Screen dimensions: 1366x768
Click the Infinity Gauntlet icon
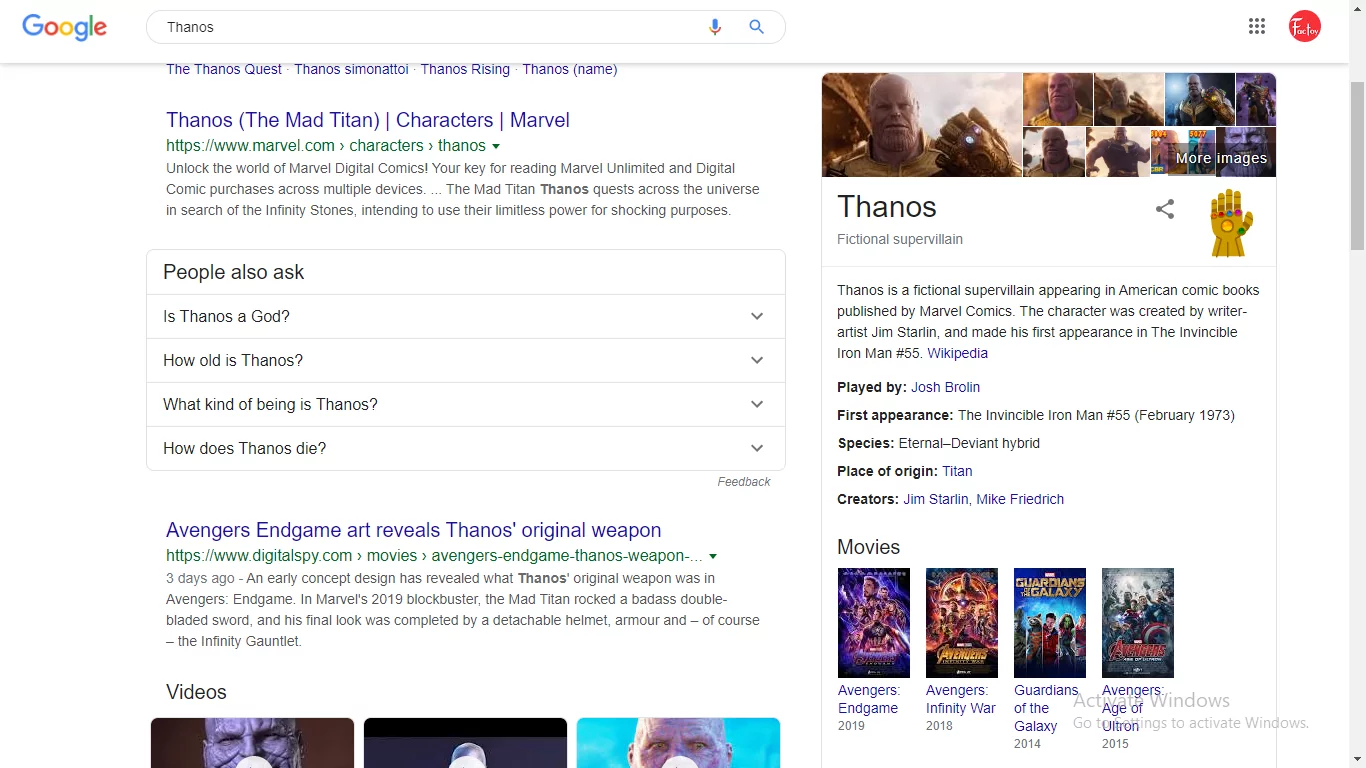[1231, 223]
